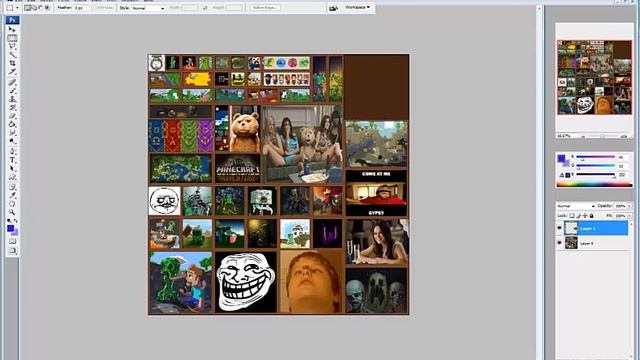Toggle the Anti-alias checkbox

[95, 8]
